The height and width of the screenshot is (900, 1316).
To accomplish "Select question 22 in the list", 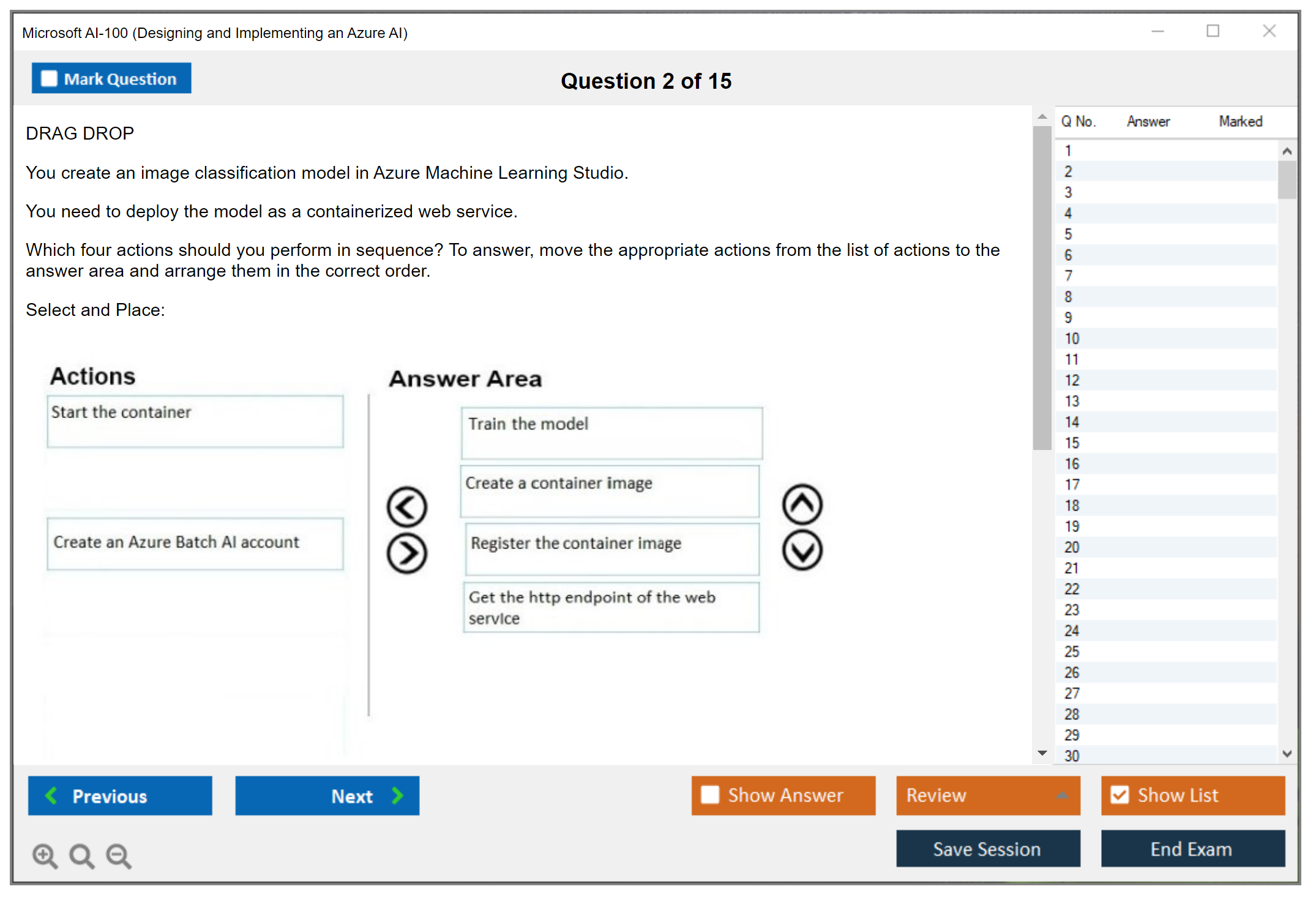I will [1072, 589].
